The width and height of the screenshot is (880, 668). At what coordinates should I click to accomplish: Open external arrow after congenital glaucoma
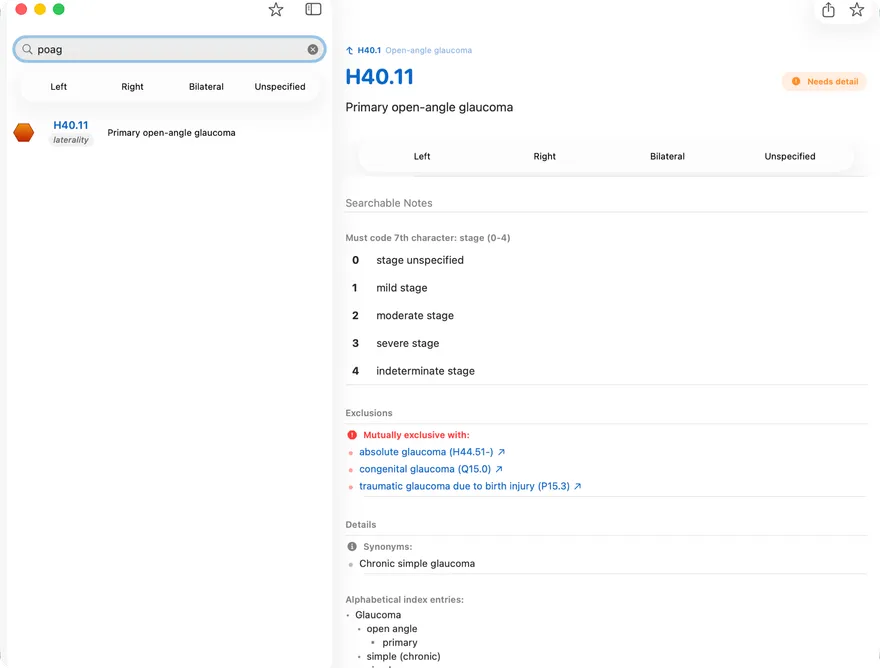click(498, 469)
